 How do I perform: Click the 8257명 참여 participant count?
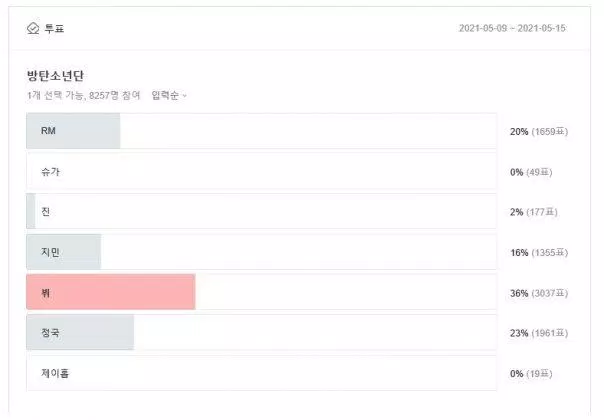pyautogui.click(x=114, y=95)
